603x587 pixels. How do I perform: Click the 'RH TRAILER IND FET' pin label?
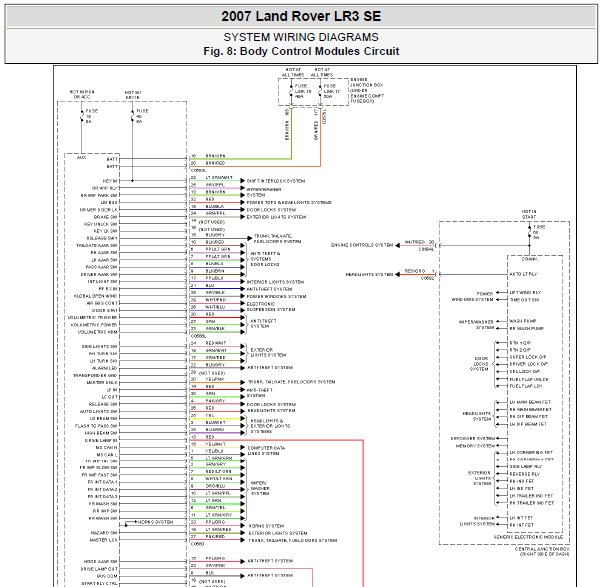point(531,503)
